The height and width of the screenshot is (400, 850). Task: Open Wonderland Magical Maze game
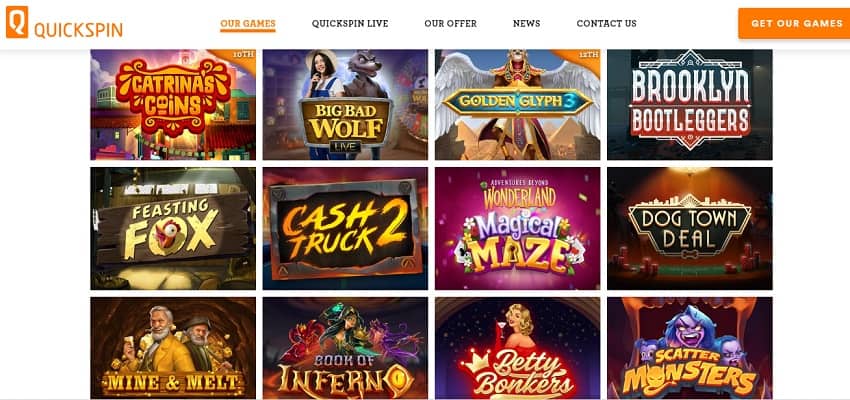[x=517, y=228]
